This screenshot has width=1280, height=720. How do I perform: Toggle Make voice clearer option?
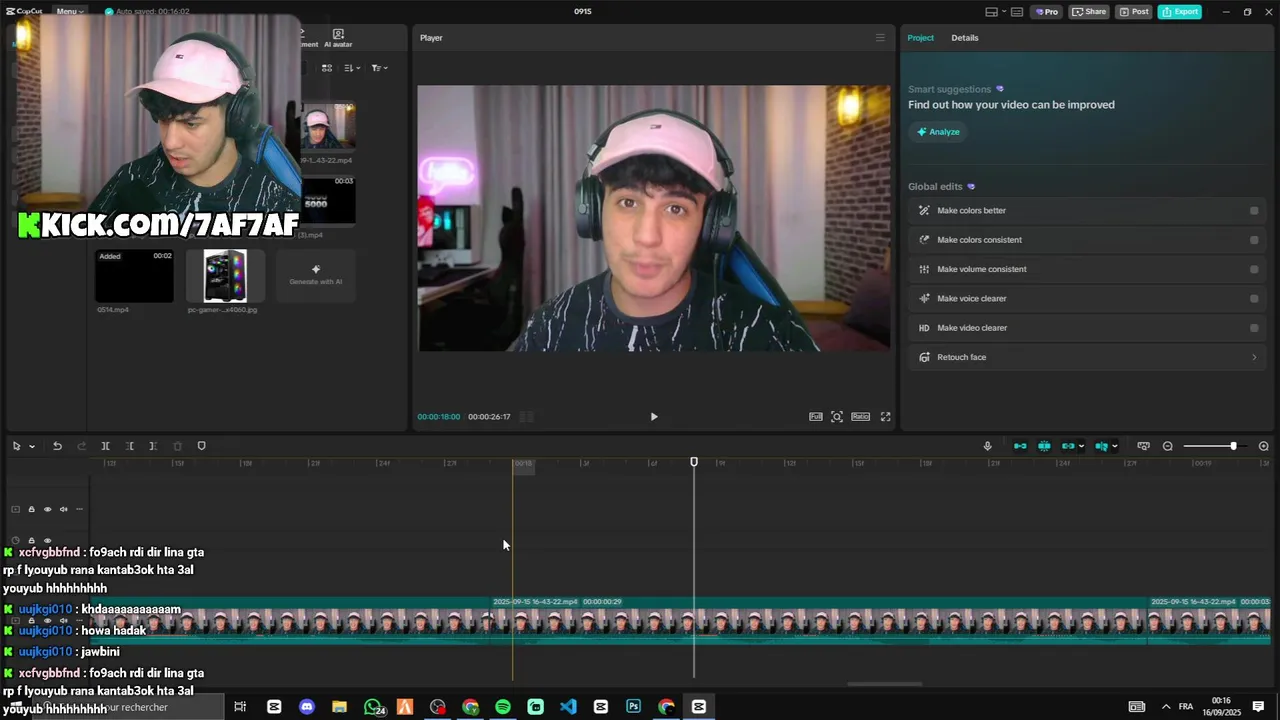click(x=1254, y=298)
